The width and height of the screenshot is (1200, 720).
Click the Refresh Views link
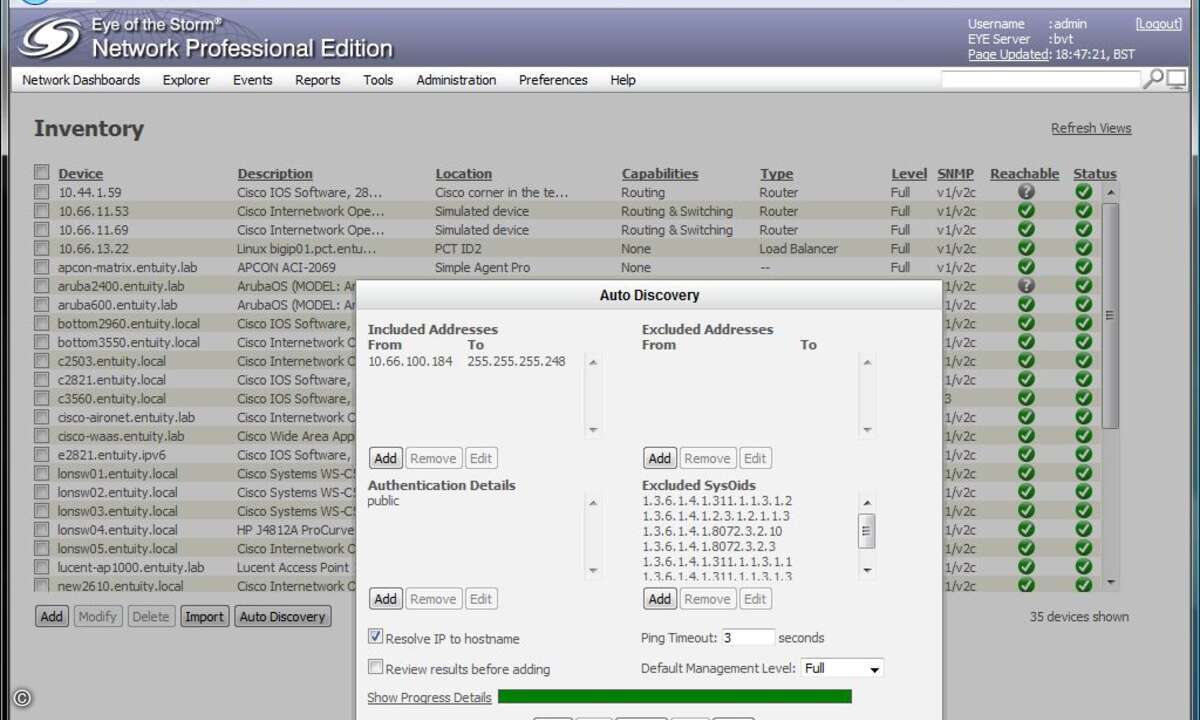1091,128
